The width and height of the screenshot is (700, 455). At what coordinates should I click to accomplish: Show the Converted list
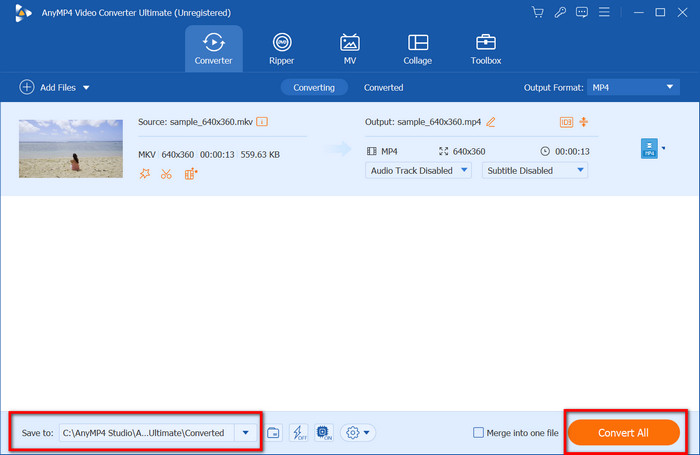tap(383, 88)
